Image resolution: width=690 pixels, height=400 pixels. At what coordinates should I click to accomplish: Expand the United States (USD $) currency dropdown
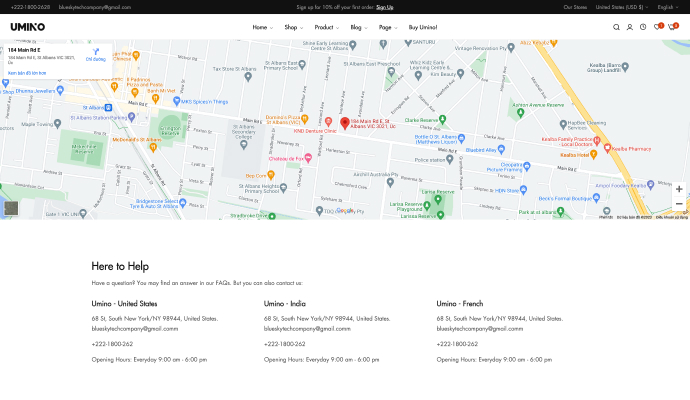[621, 6]
